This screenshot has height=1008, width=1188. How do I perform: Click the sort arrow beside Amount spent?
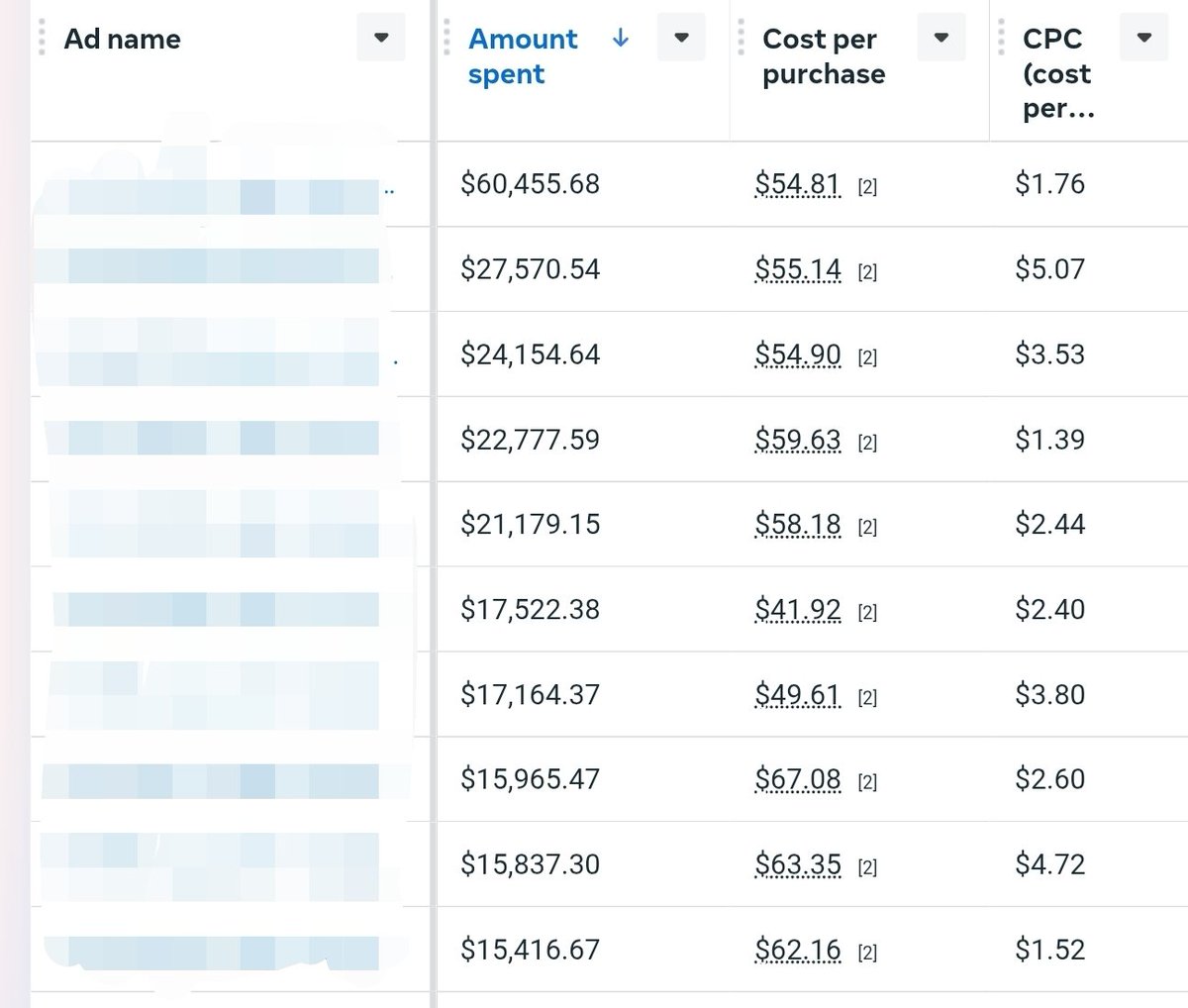[621, 39]
